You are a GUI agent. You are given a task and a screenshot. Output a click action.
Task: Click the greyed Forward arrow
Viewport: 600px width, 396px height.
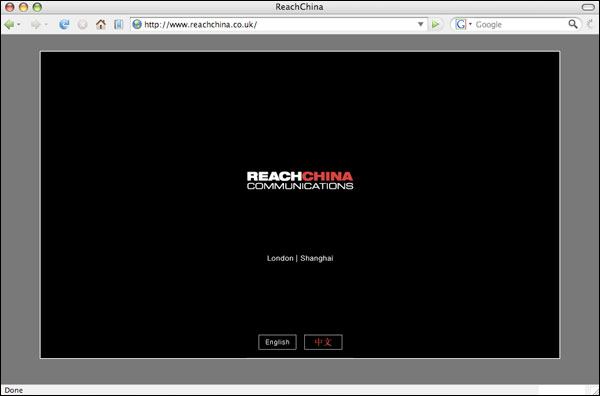click(36, 24)
